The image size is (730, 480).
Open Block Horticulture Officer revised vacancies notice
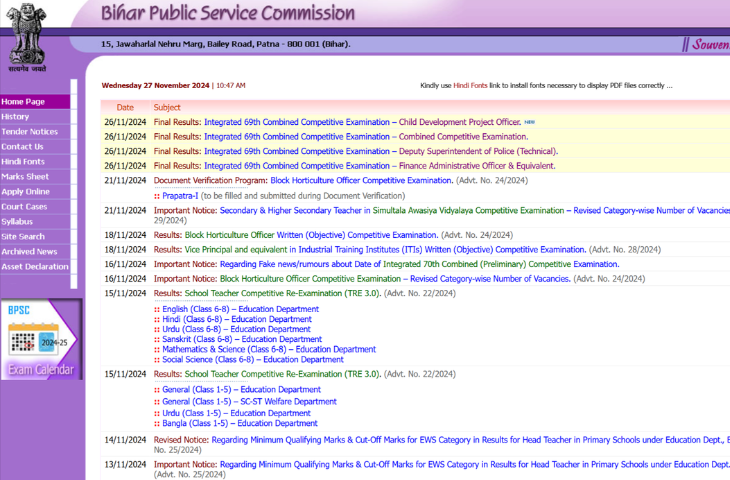click(x=395, y=279)
